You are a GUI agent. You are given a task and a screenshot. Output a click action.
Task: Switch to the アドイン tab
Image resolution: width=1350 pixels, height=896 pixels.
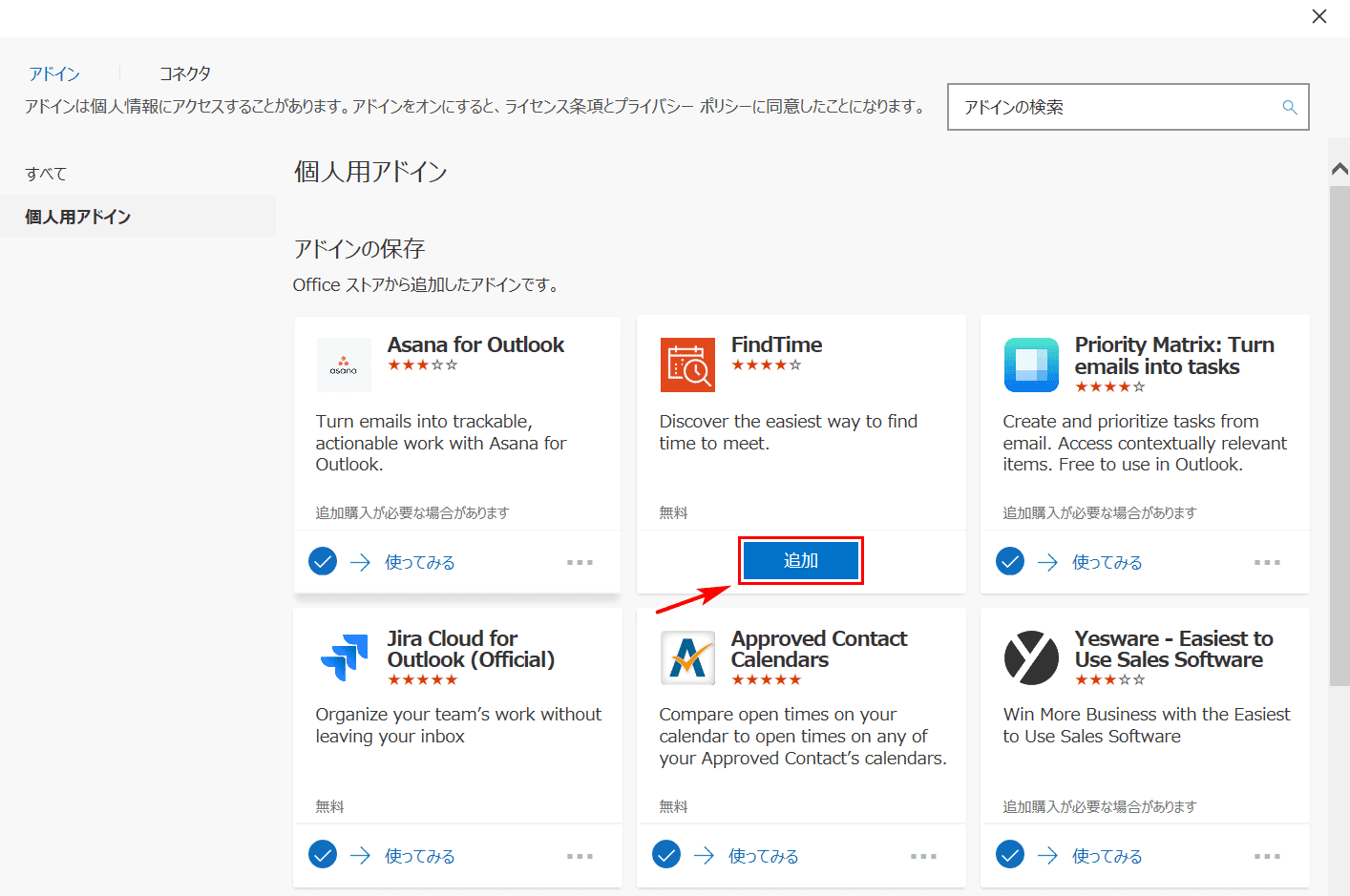click(x=54, y=73)
